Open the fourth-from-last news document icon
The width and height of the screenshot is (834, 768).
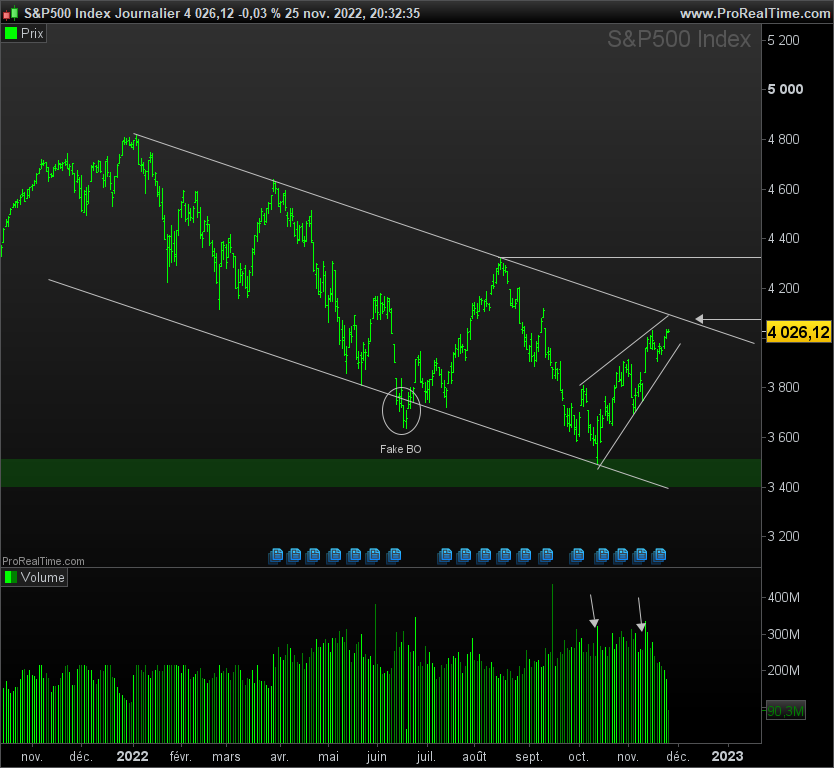[602, 556]
